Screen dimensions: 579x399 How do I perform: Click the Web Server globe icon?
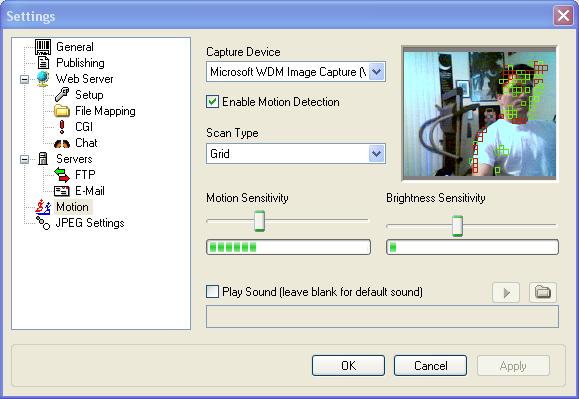coord(43,79)
